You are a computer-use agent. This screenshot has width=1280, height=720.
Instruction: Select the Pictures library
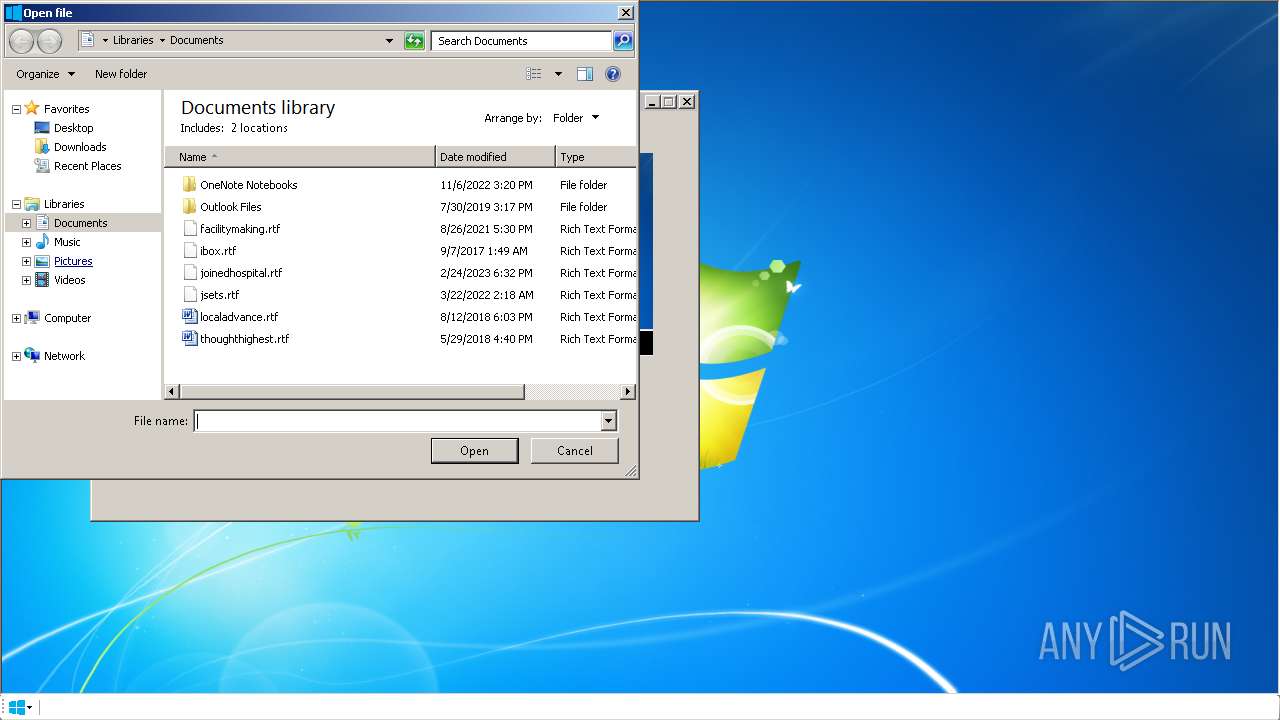(73, 261)
